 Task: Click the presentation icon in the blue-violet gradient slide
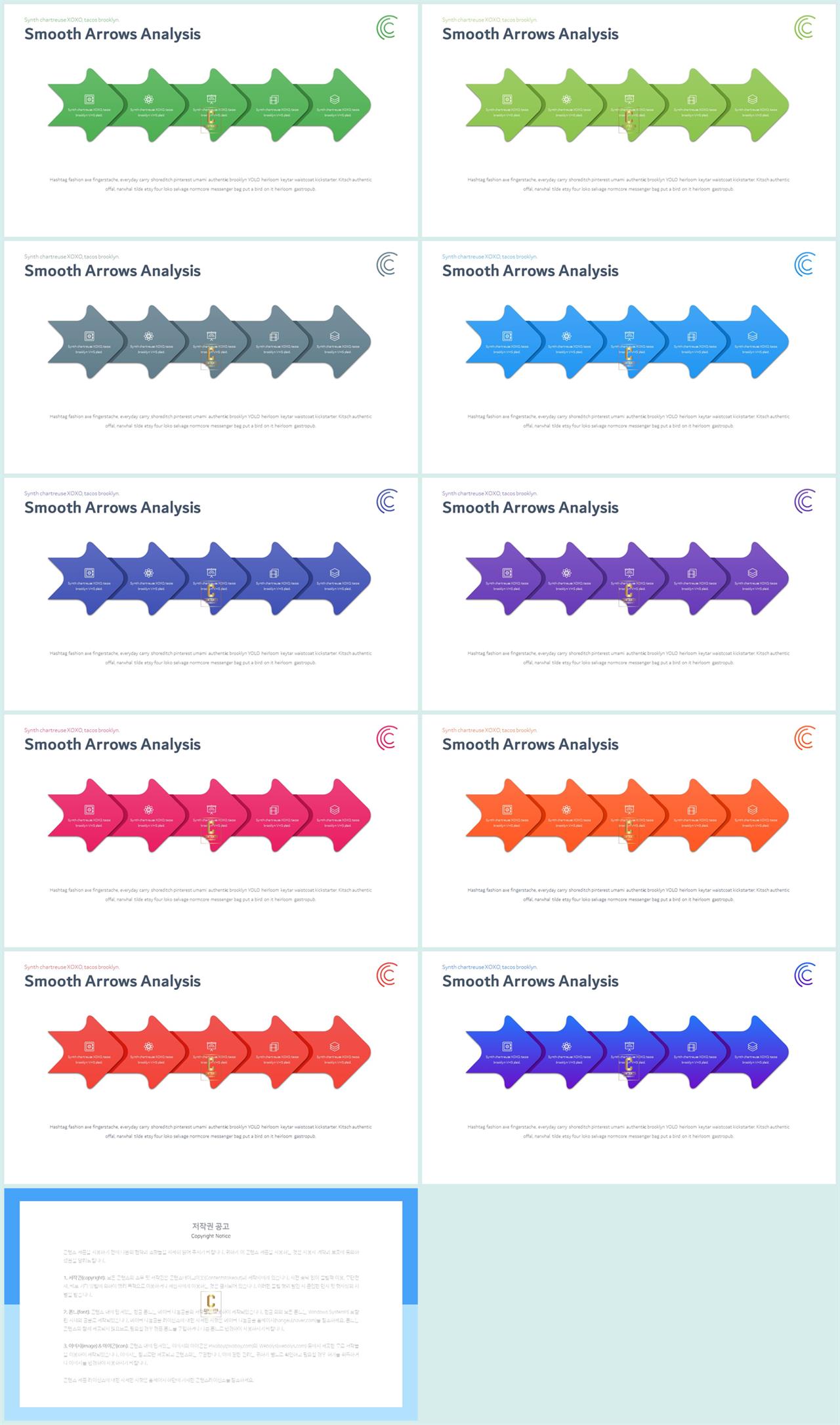coord(629,1047)
